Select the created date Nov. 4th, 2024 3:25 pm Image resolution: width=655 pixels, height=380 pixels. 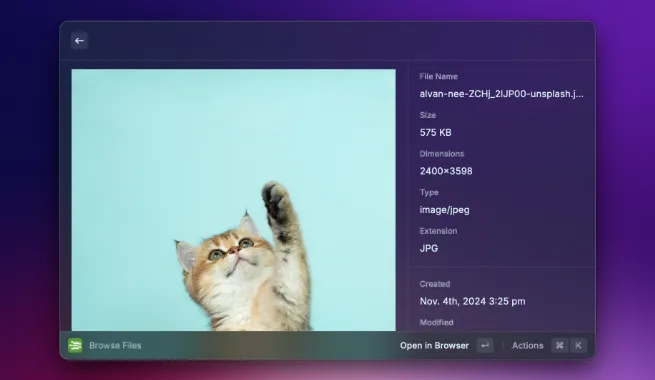tap(472, 301)
